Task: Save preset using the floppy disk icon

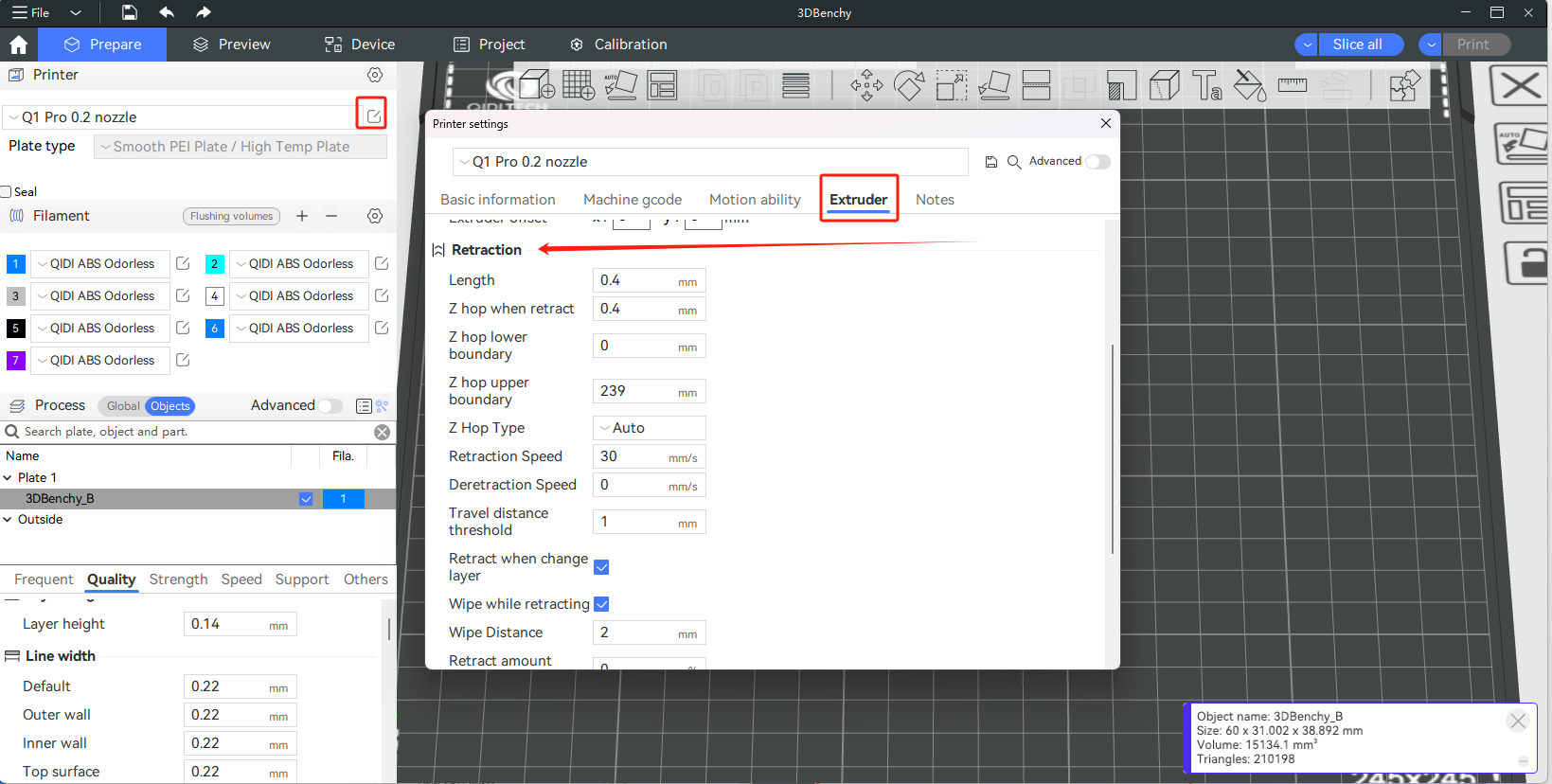Action: point(991,162)
